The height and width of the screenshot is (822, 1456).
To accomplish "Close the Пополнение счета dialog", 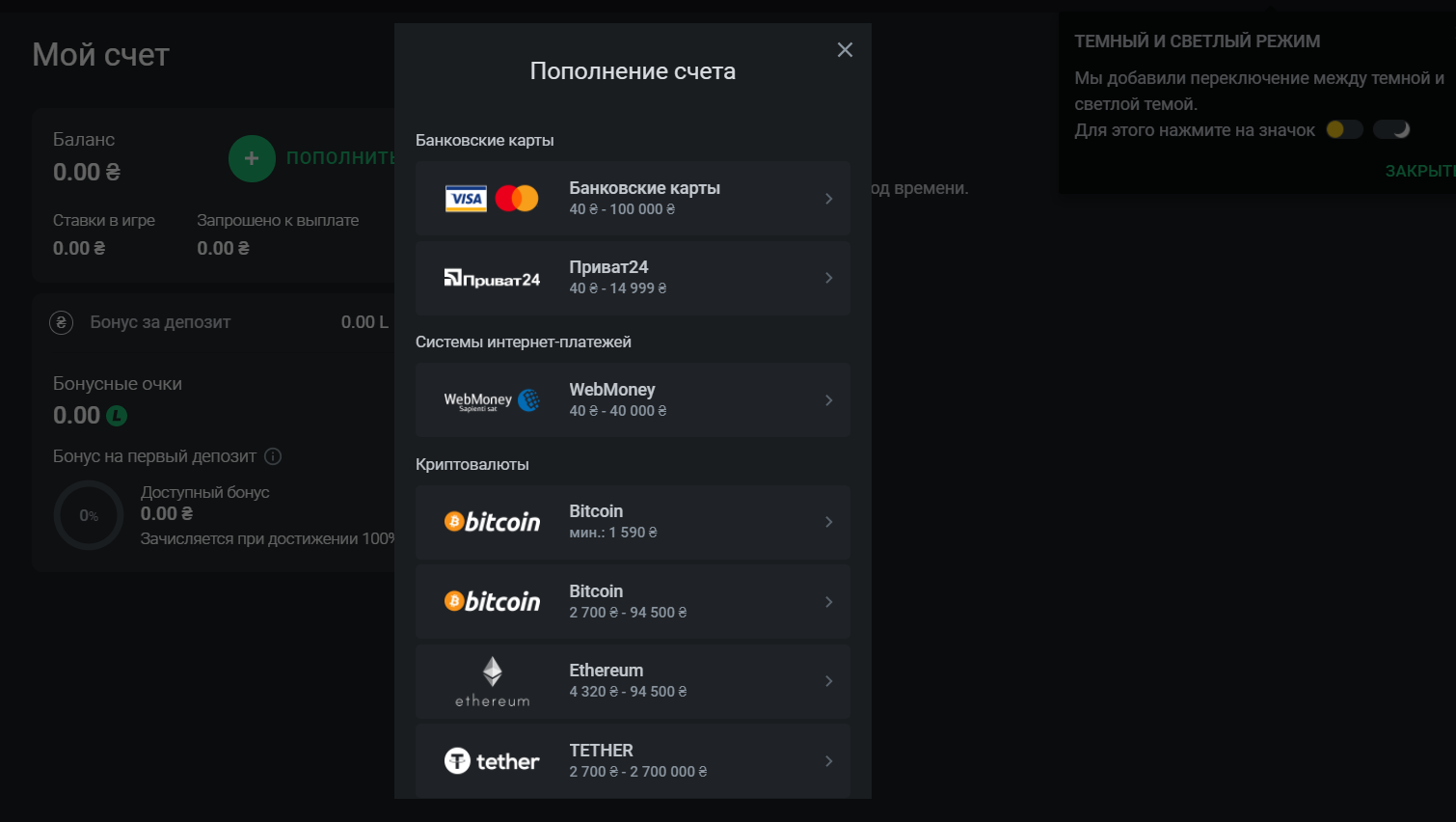I will 845,50.
